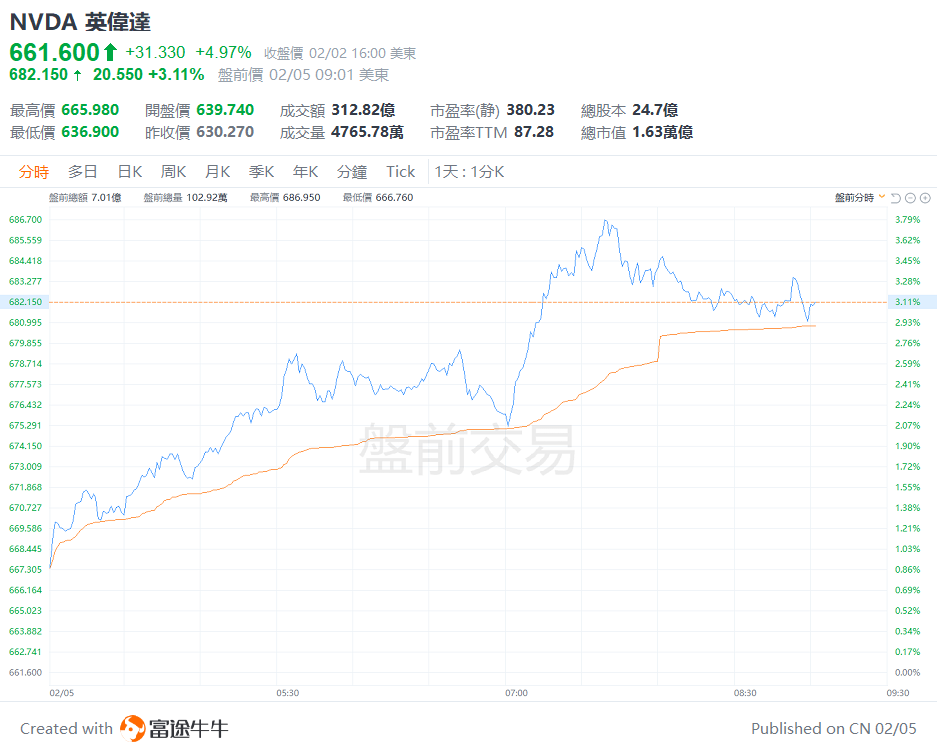Click the 市盈率(静) 380.23 value
The image size is (937, 755).
click(x=531, y=110)
